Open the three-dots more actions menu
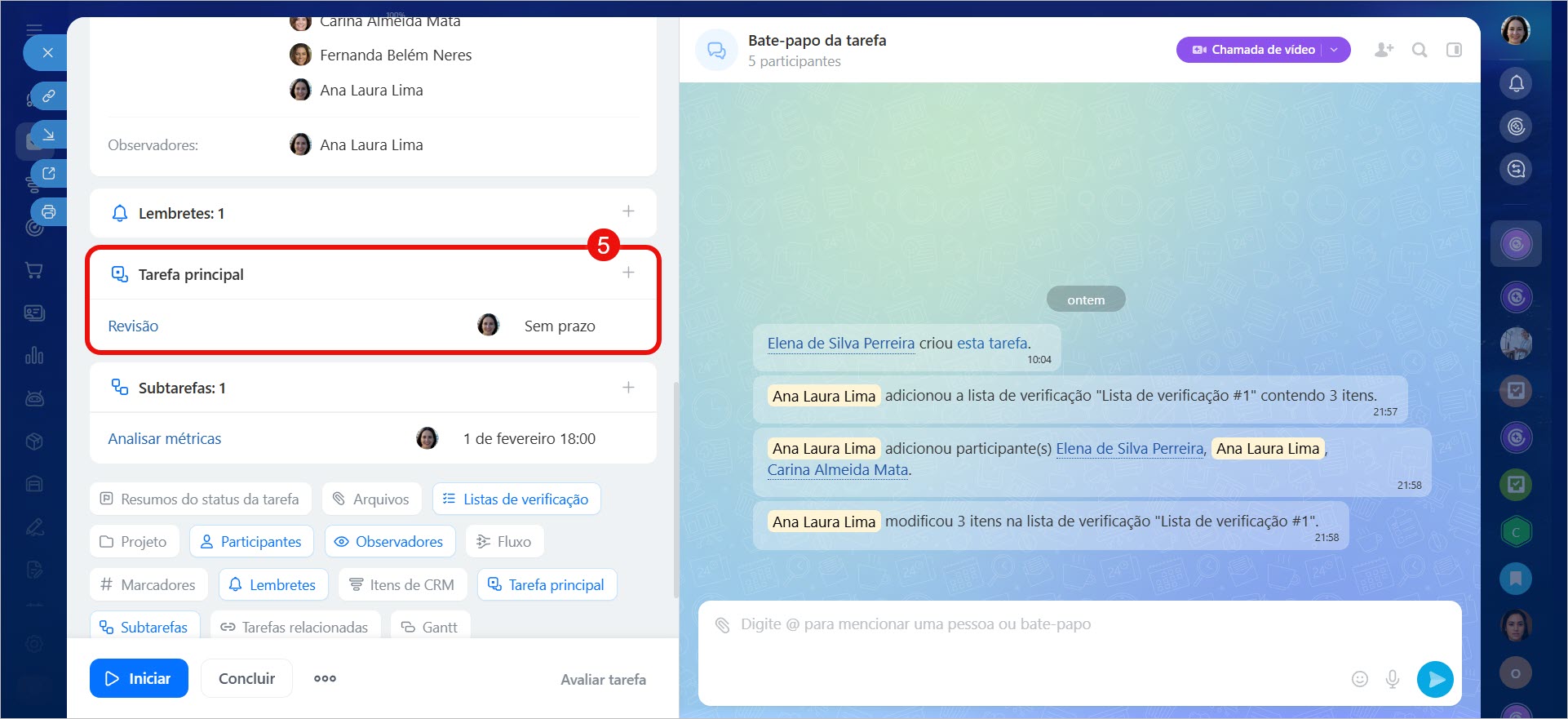The width and height of the screenshot is (1568, 719). point(325,679)
